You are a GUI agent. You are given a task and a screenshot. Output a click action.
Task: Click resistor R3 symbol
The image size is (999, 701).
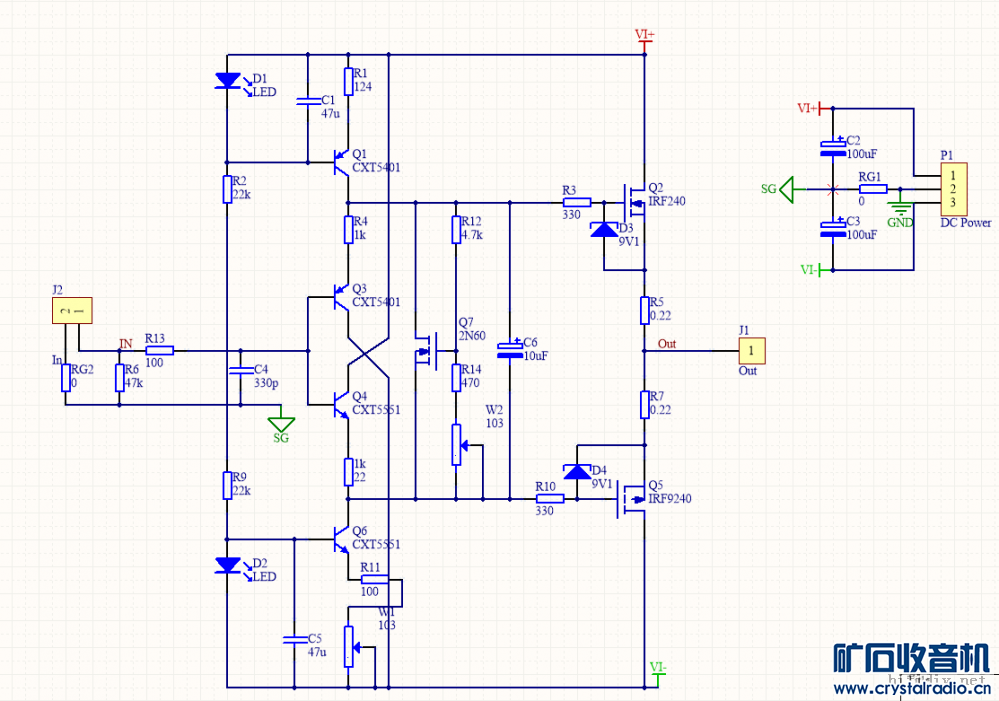pos(577,203)
